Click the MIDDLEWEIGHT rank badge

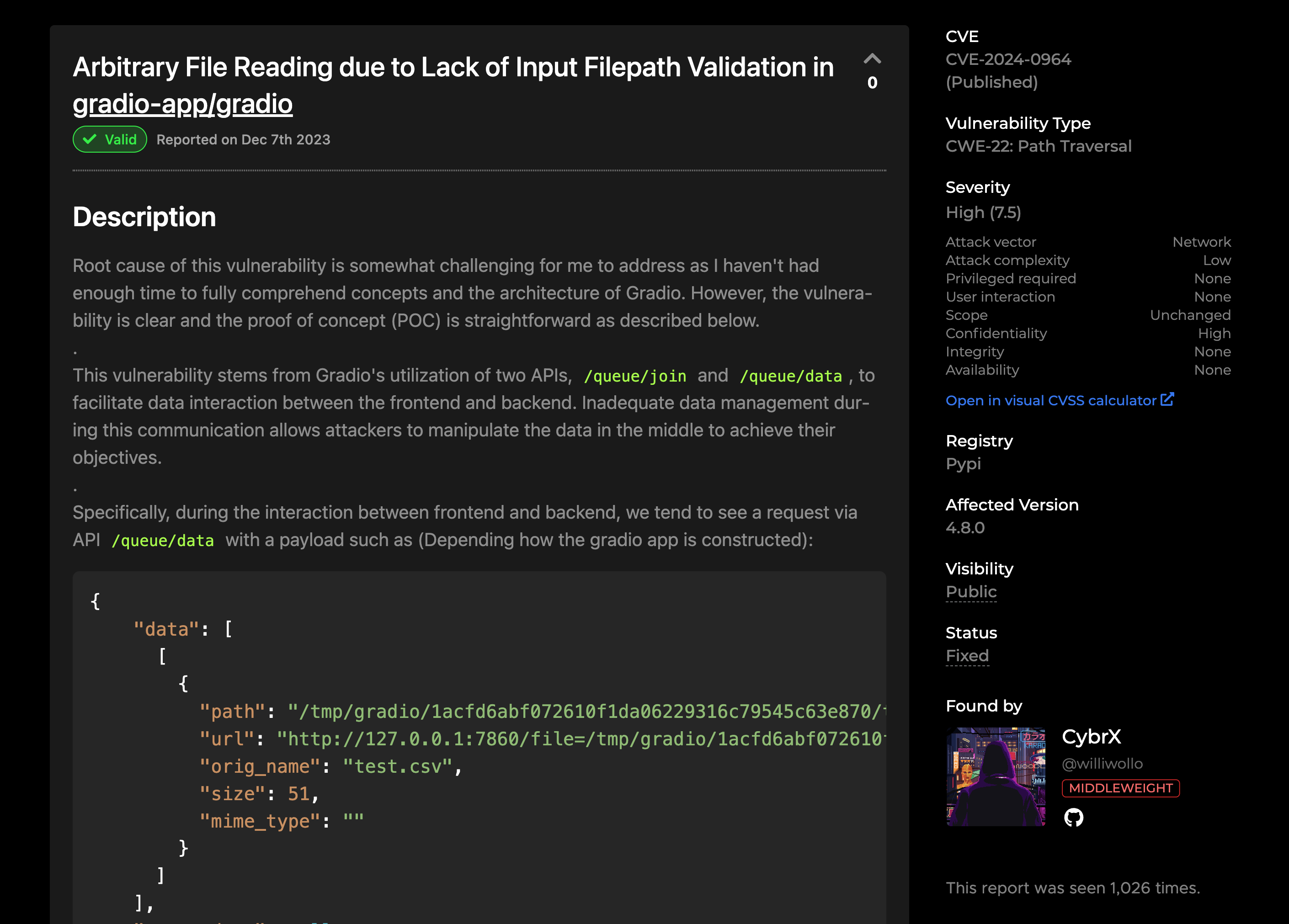pos(1120,788)
